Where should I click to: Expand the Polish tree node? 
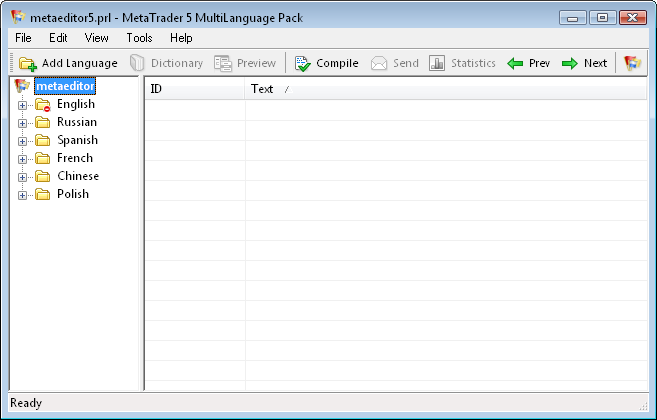pyautogui.click(x=22, y=195)
